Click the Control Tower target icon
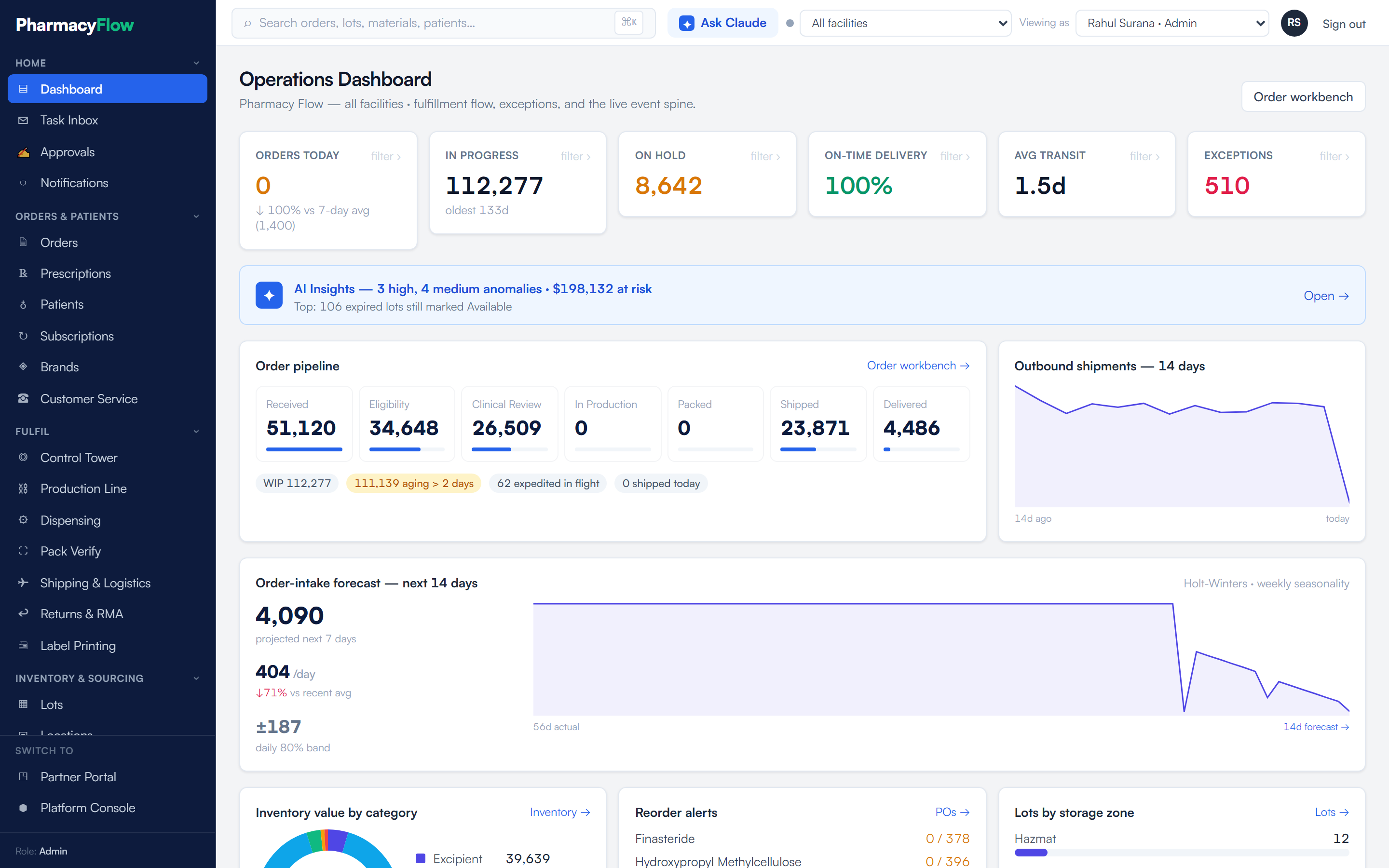The image size is (1389, 868). [x=23, y=458]
